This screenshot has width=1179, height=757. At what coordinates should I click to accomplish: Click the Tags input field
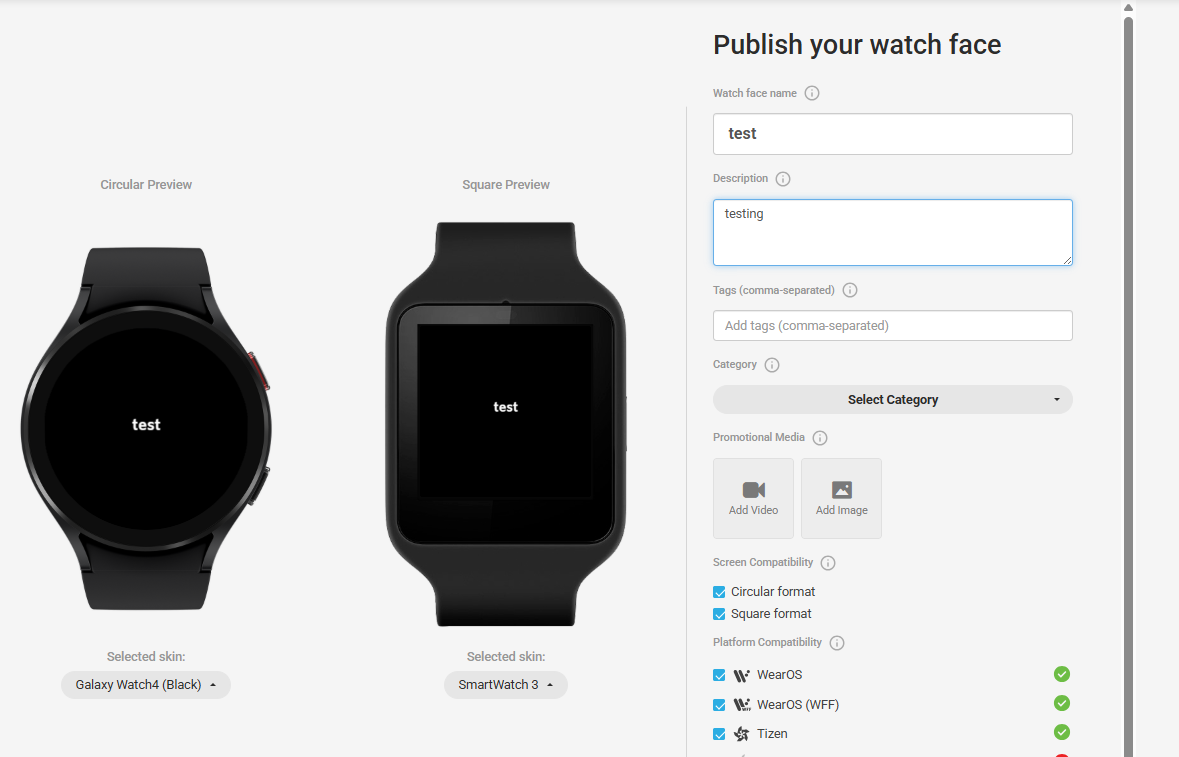(x=893, y=326)
